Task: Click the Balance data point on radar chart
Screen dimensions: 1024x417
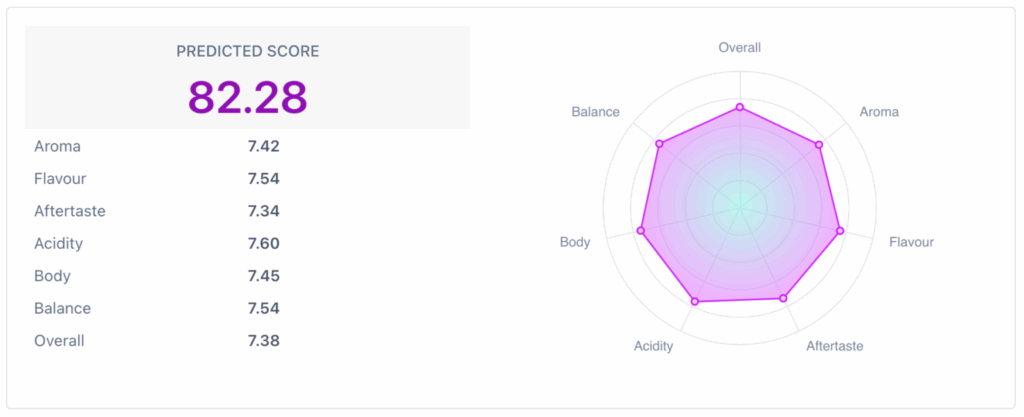Action: point(659,144)
